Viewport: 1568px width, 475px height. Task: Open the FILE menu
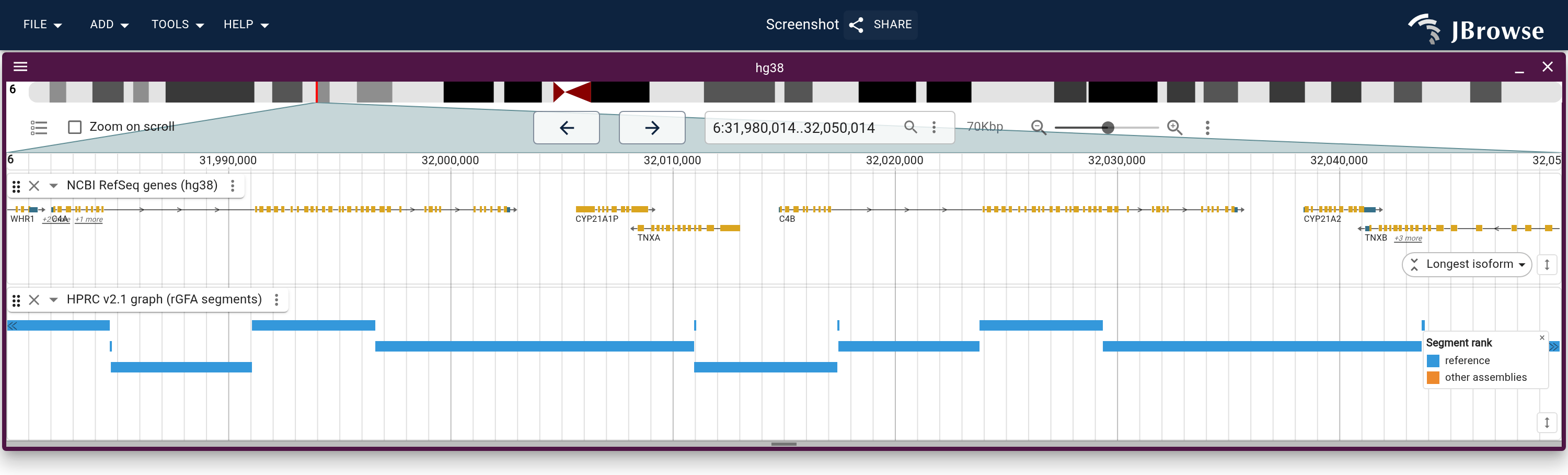coord(43,25)
